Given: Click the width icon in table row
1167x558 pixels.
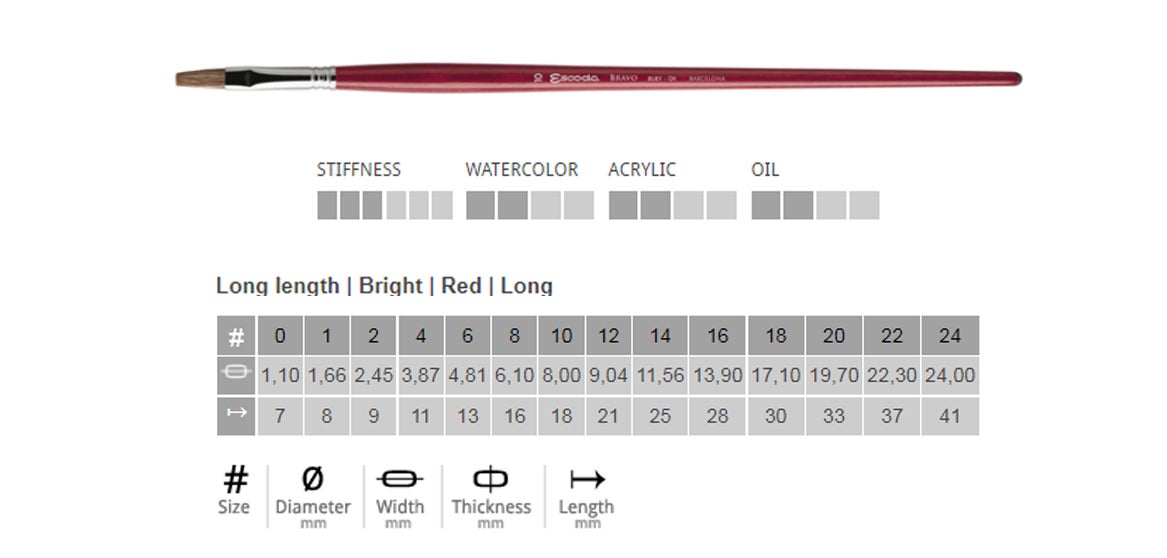Looking at the screenshot, I should [236, 375].
